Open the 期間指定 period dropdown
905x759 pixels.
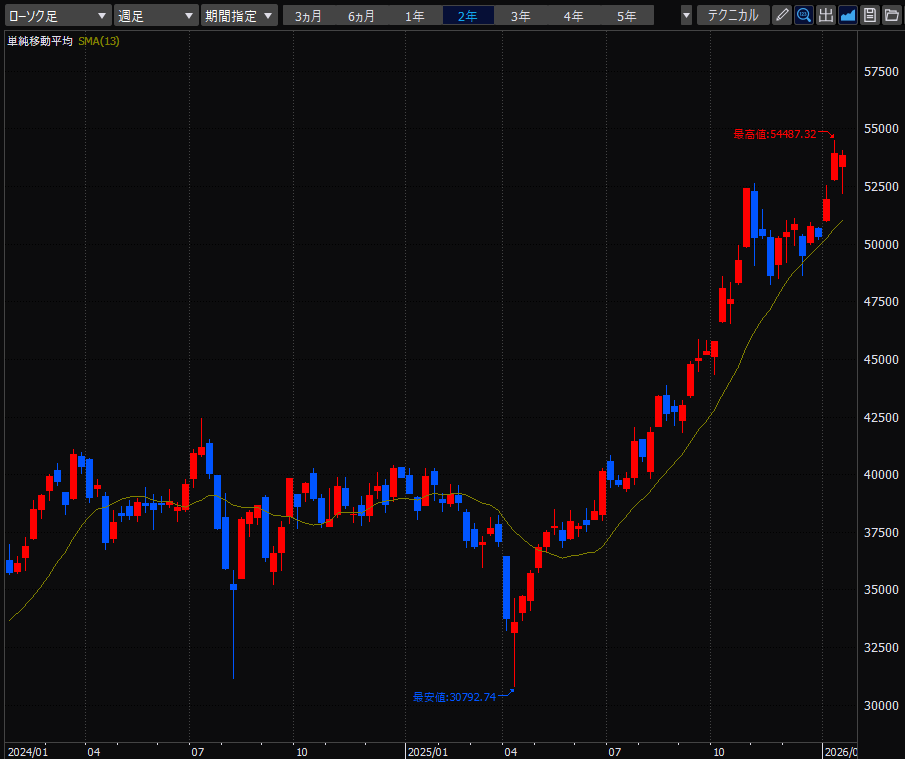click(239, 16)
